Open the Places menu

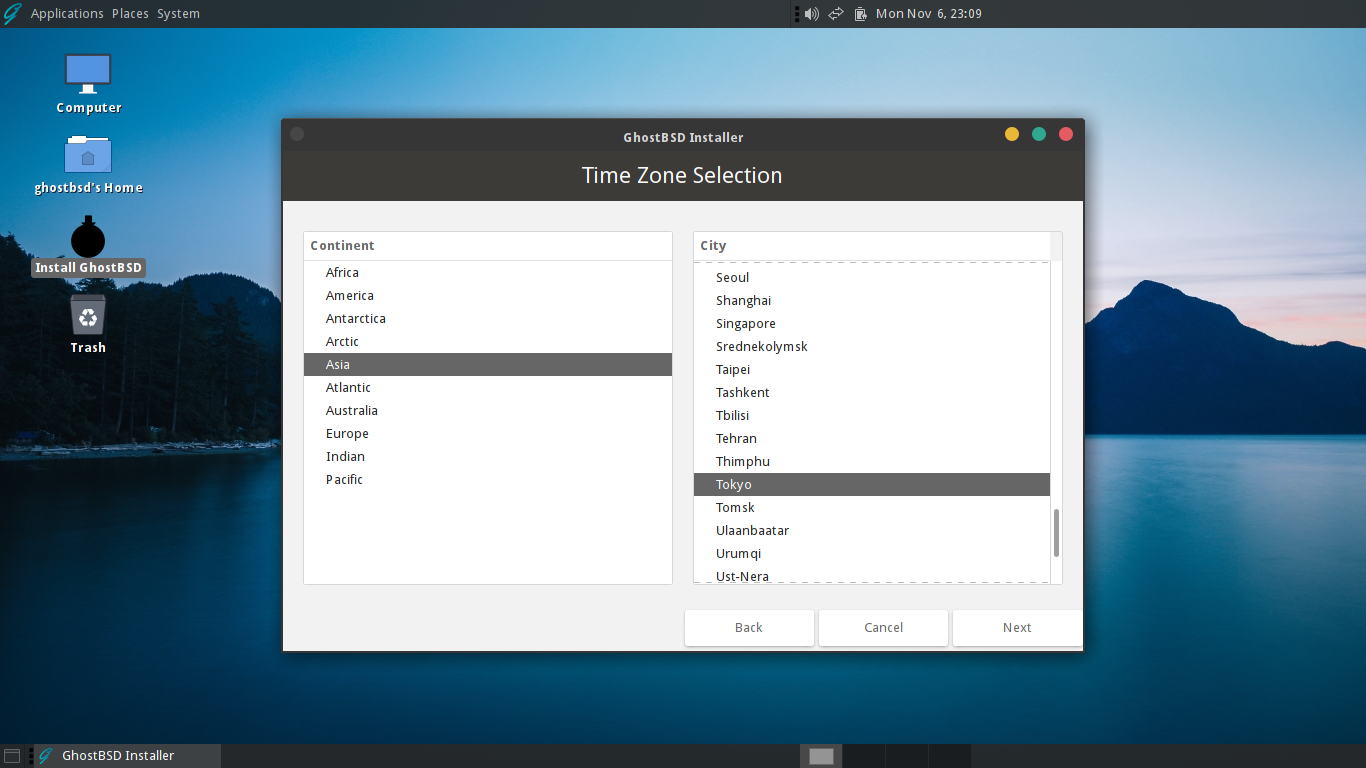[130, 14]
